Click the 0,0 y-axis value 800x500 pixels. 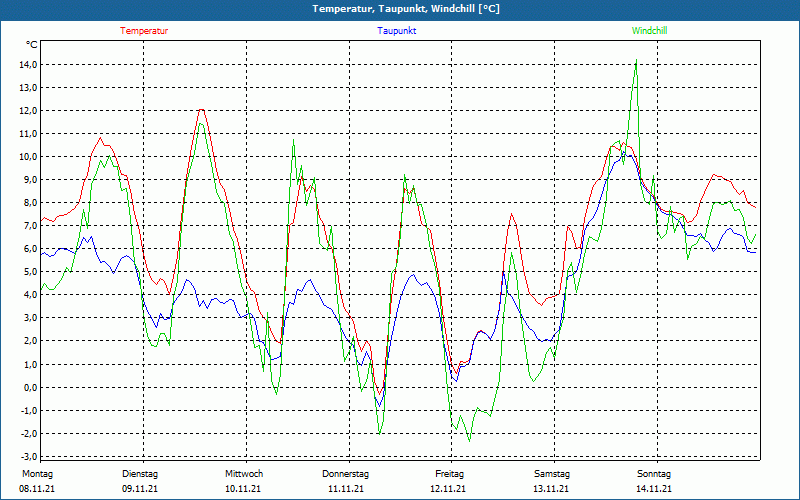(x=29, y=387)
